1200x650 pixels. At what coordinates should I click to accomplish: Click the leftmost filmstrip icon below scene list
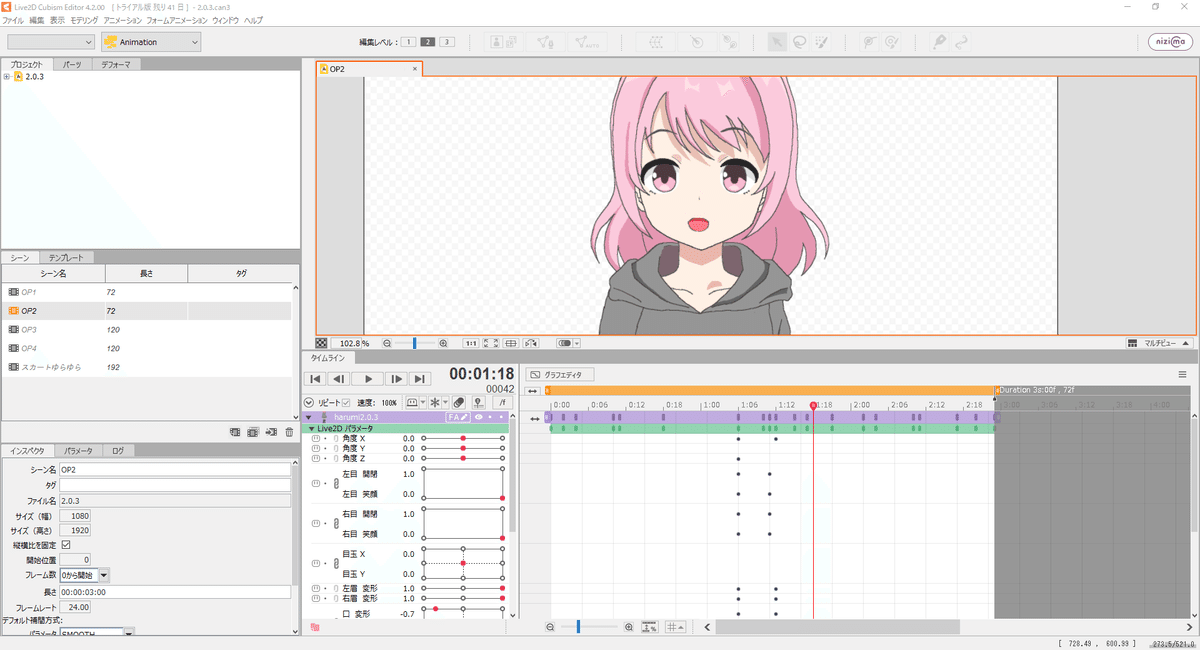click(x=235, y=432)
